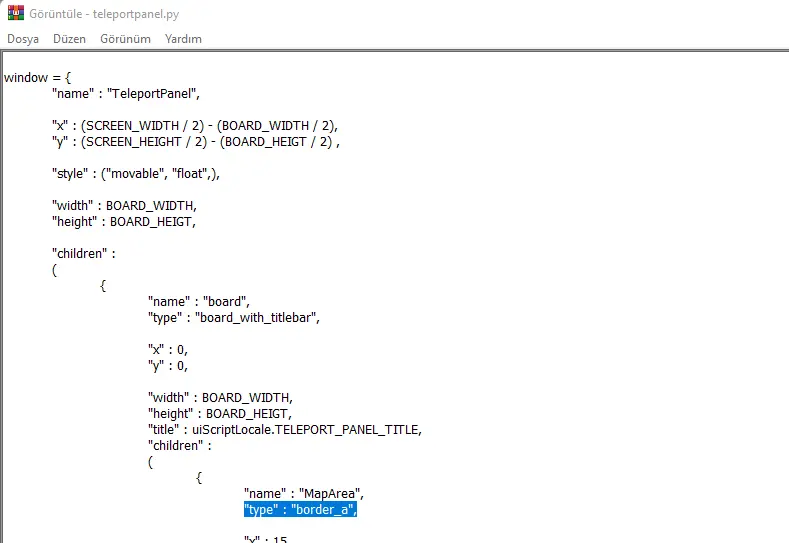Click the "name" : "board" line
Image resolution: width=789 pixels, height=543 pixels.
pos(198,302)
